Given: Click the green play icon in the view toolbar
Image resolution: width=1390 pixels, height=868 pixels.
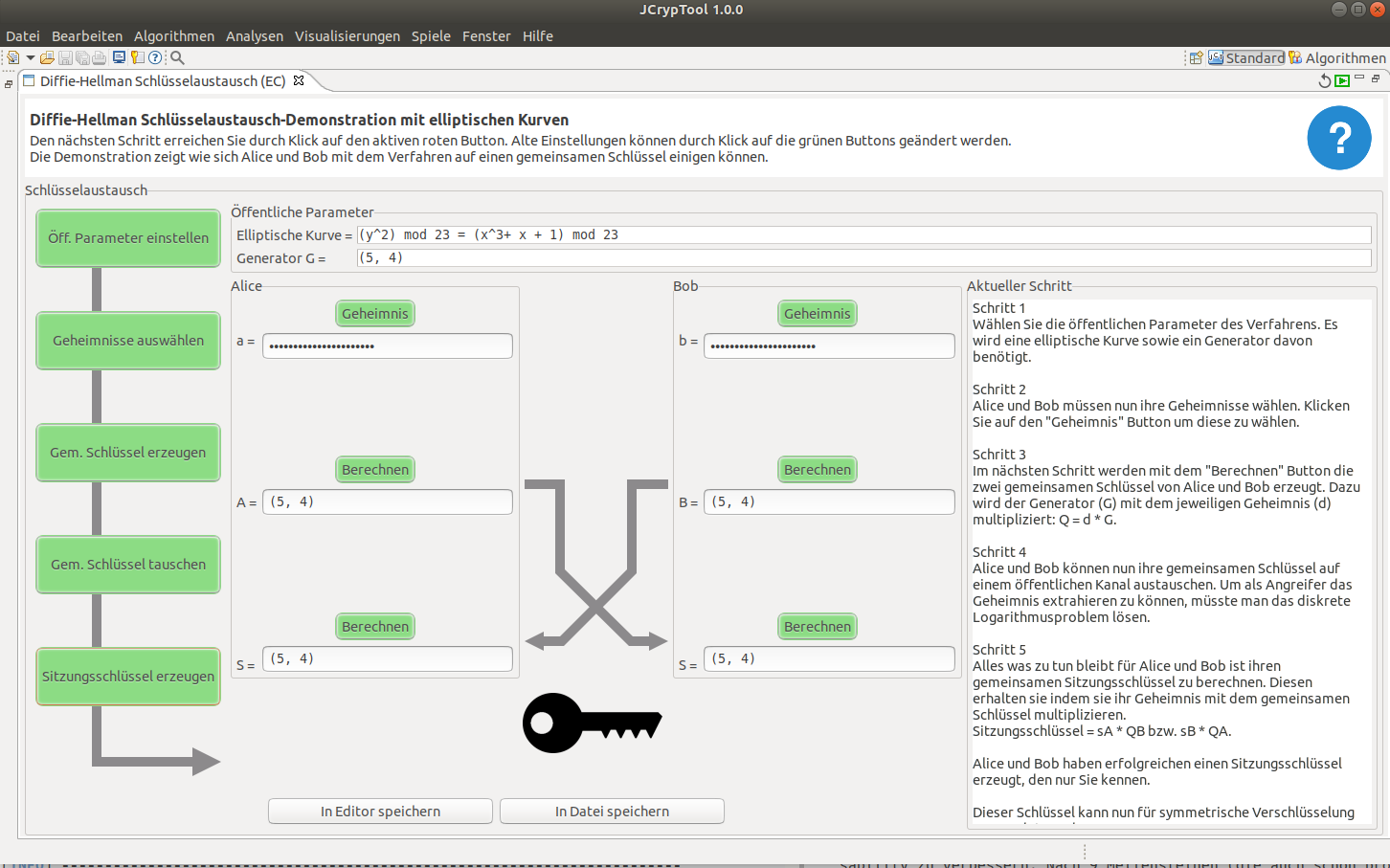Looking at the screenshot, I should 1342,80.
